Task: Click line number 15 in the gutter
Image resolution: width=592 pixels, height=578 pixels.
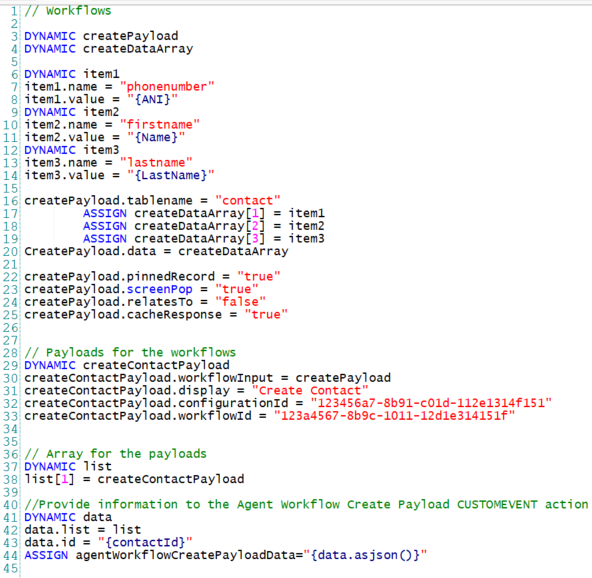Action: [11, 188]
